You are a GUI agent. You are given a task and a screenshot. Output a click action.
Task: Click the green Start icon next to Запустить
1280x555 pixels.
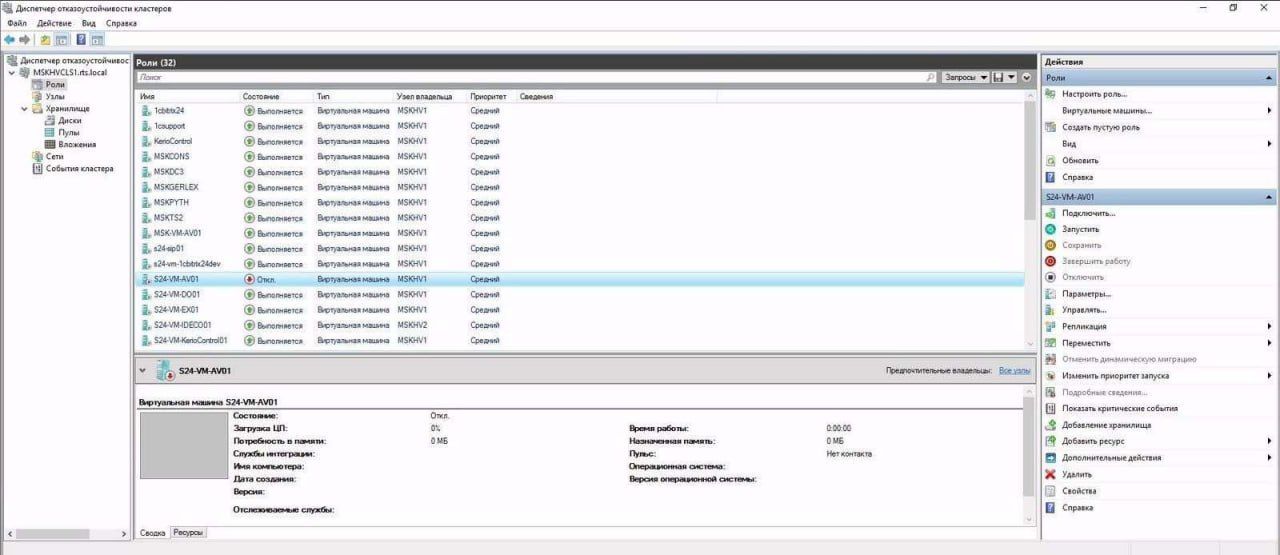(x=1050, y=229)
